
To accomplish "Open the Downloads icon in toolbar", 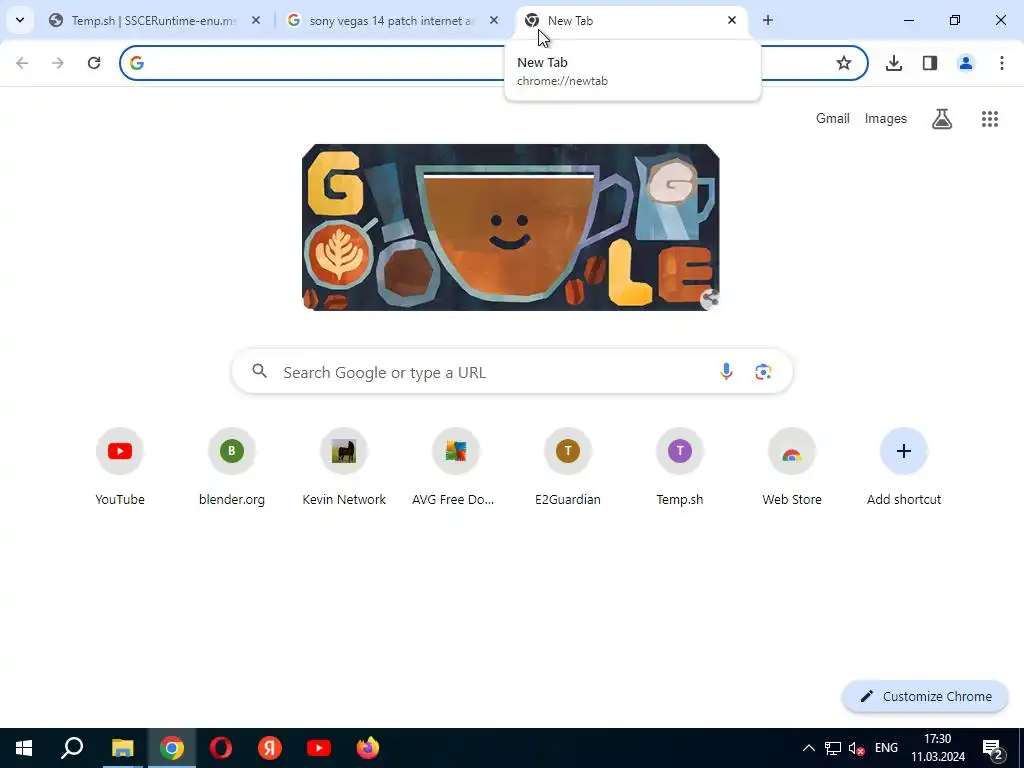I will tap(894, 63).
